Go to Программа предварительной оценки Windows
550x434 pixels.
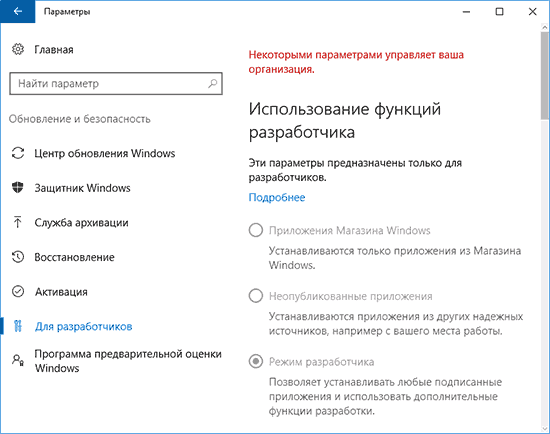(128, 361)
